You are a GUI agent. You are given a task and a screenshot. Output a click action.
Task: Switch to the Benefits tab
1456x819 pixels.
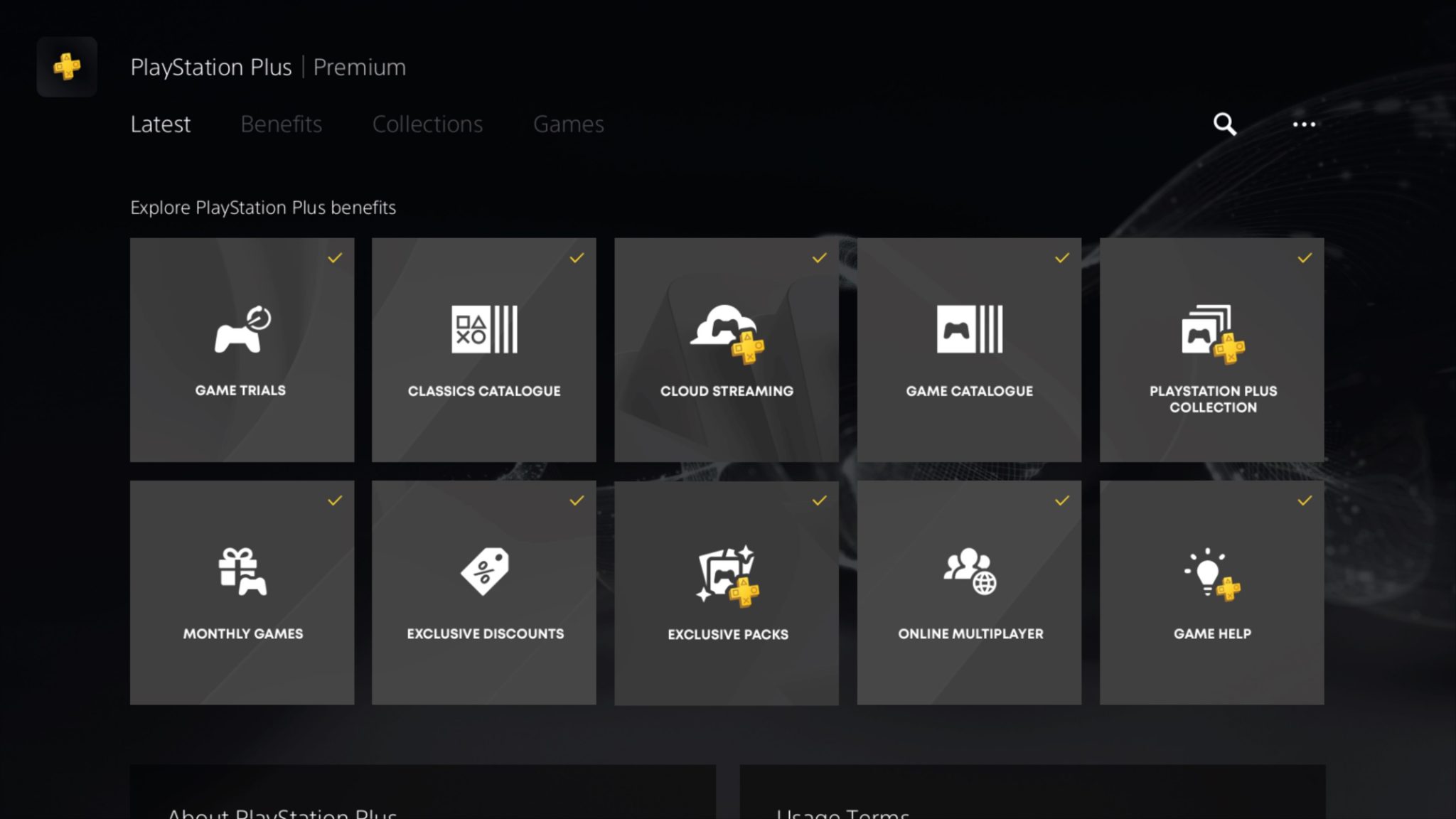[x=282, y=124]
